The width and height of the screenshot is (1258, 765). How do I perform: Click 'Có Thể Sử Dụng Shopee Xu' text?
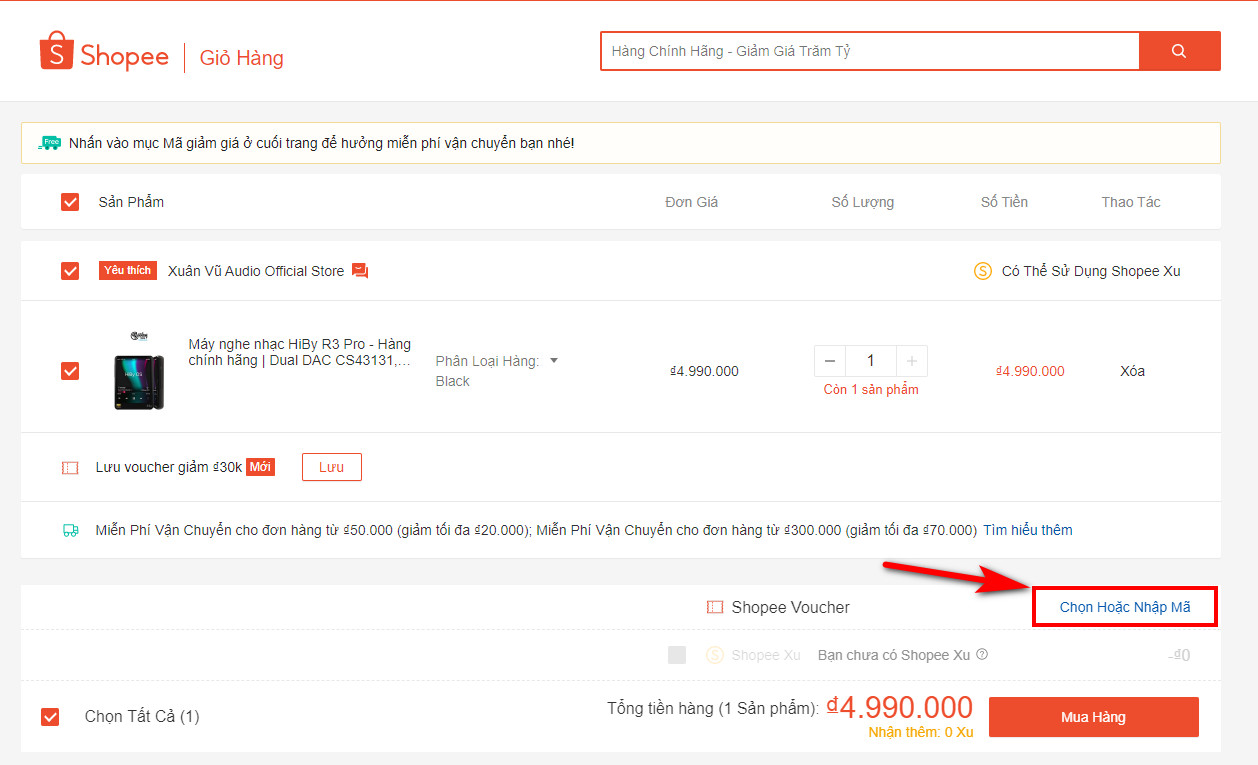pyautogui.click(x=1091, y=271)
